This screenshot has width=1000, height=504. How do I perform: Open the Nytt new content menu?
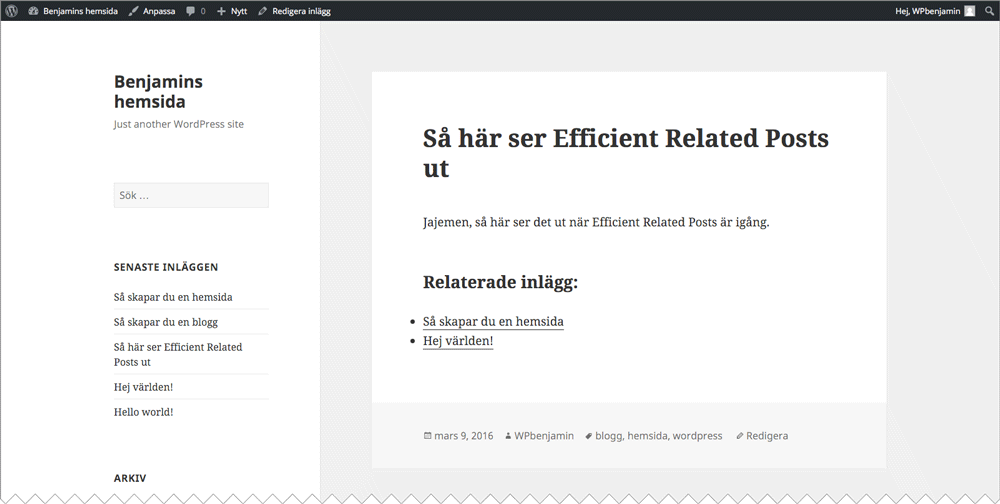click(x=232, y=11)
